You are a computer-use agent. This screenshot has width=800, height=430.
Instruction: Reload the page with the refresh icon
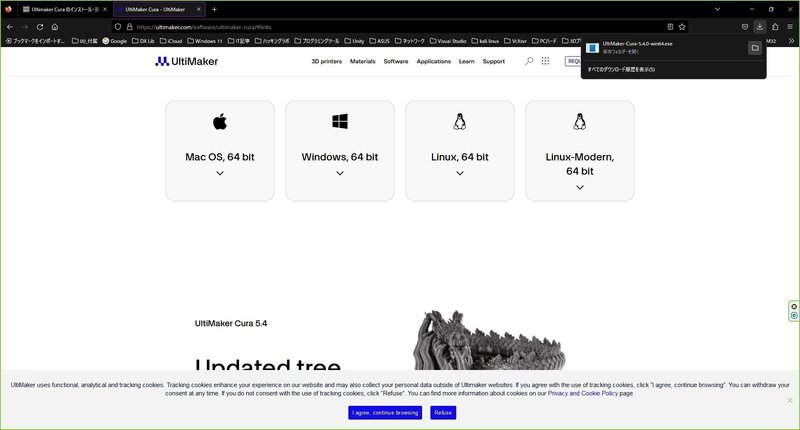40,27
